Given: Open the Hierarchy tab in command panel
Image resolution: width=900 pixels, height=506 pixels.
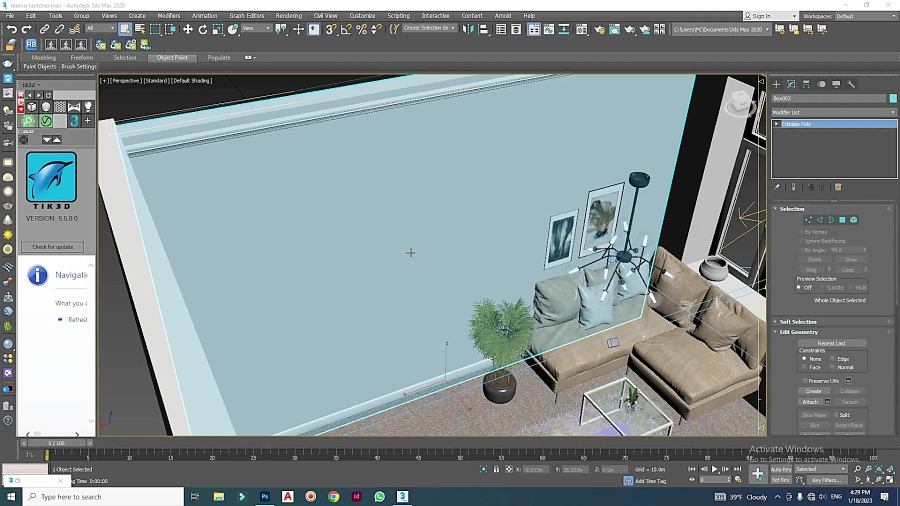Looking at the screenshot, I should click(806, 84).
